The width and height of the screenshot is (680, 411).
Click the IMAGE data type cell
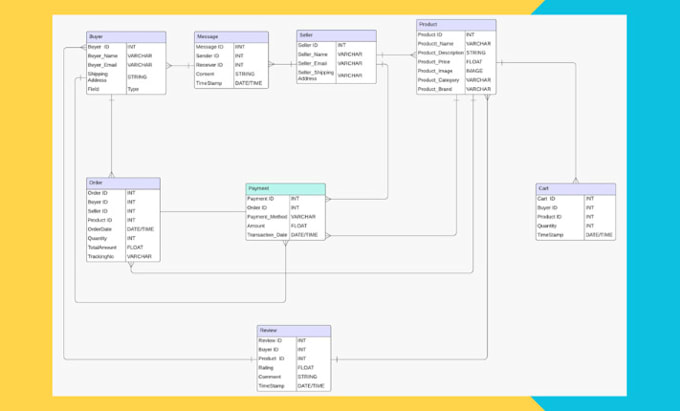pos(474,71)
